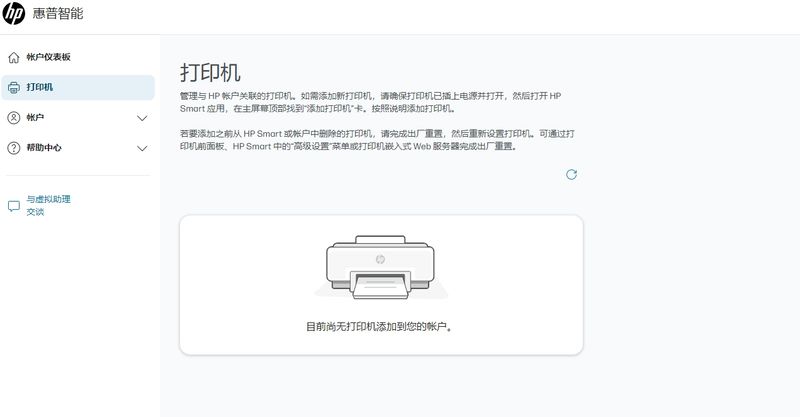Click the chat bubble icon for virtual assistant

14,206
